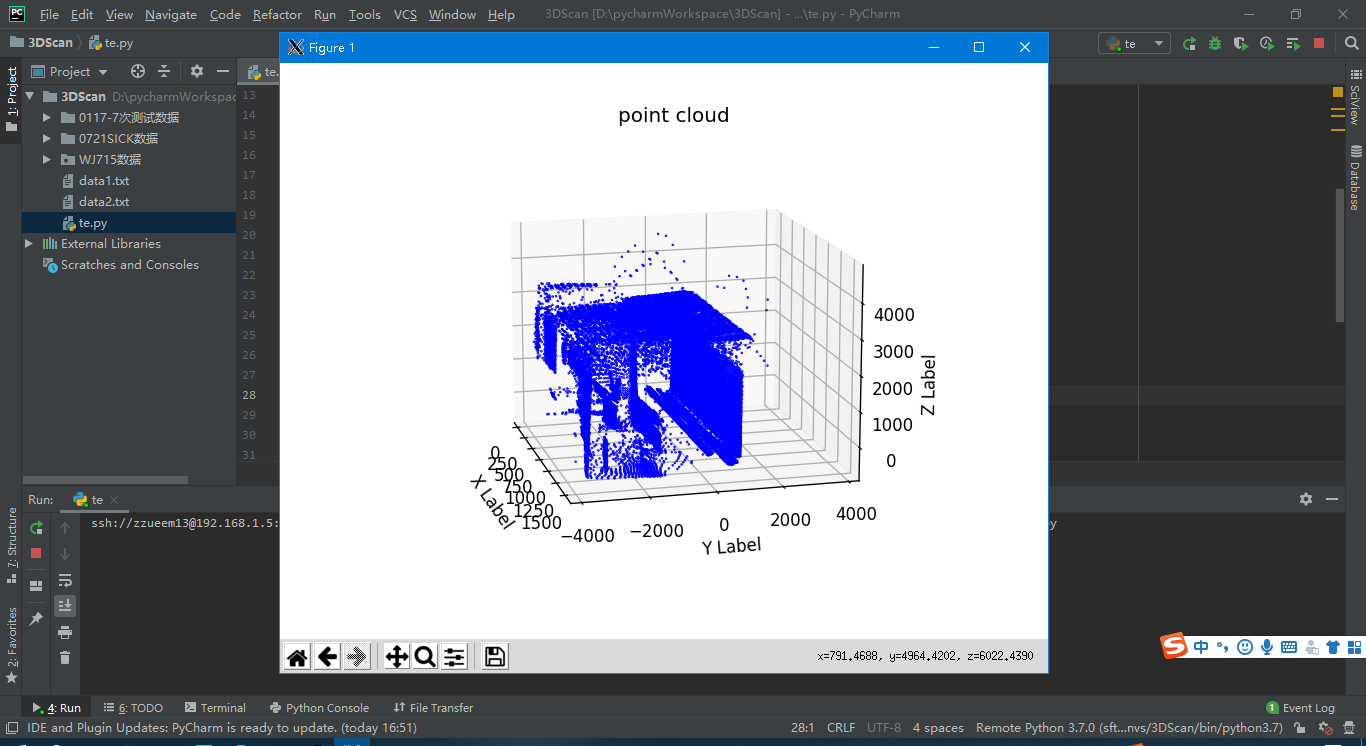Rerun 'te' from the main toolbar

(x=1189, y=43)
